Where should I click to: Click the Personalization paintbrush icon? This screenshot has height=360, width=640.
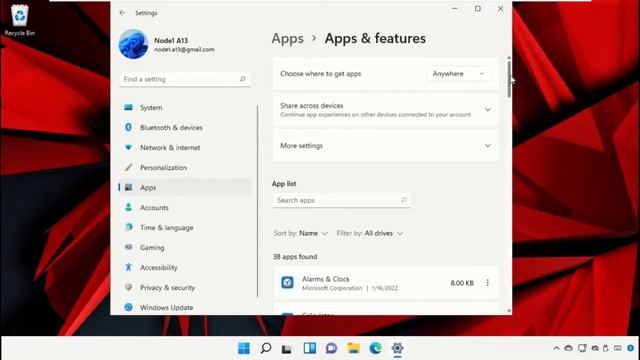[128, 167]
